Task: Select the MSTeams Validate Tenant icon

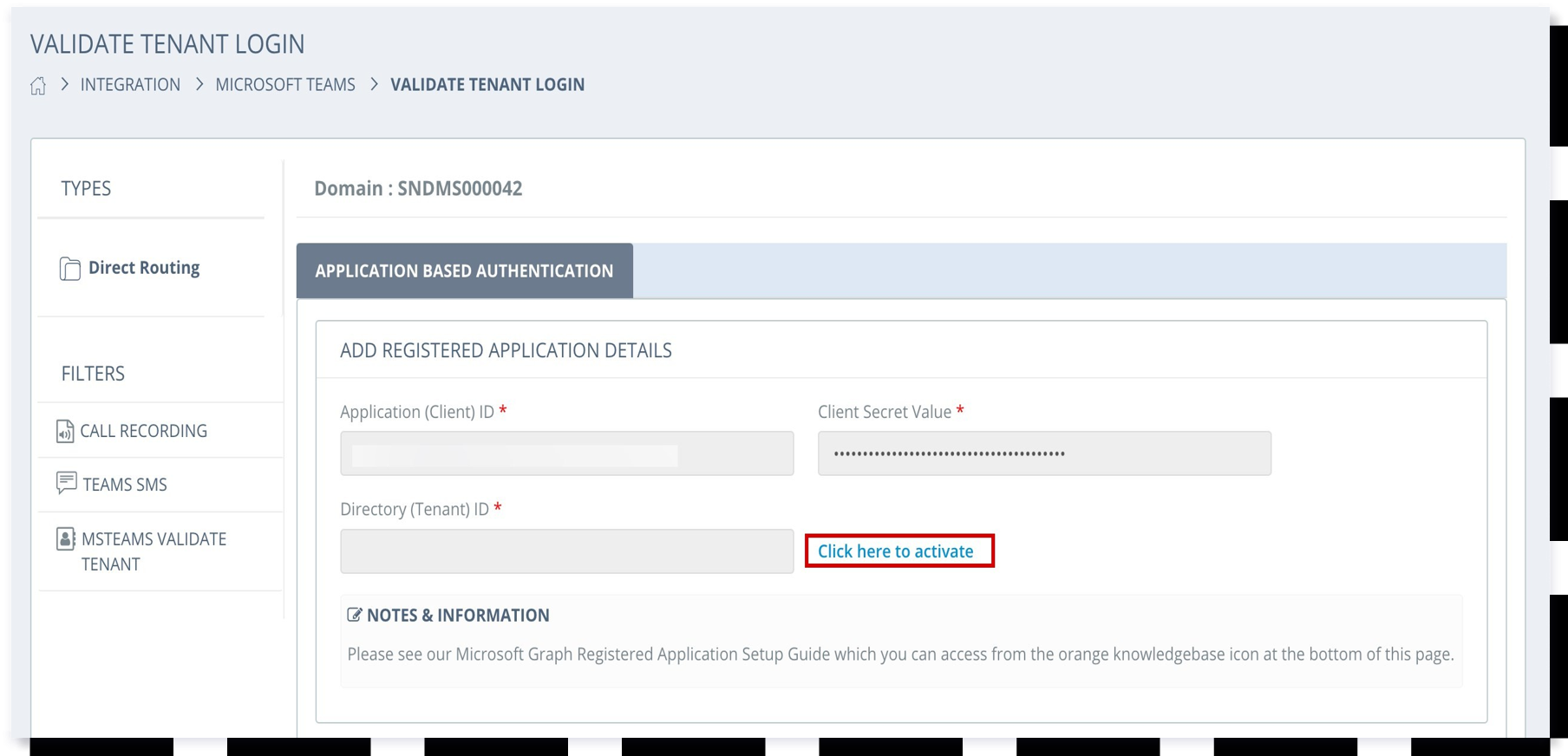Action: pos(65,539)
